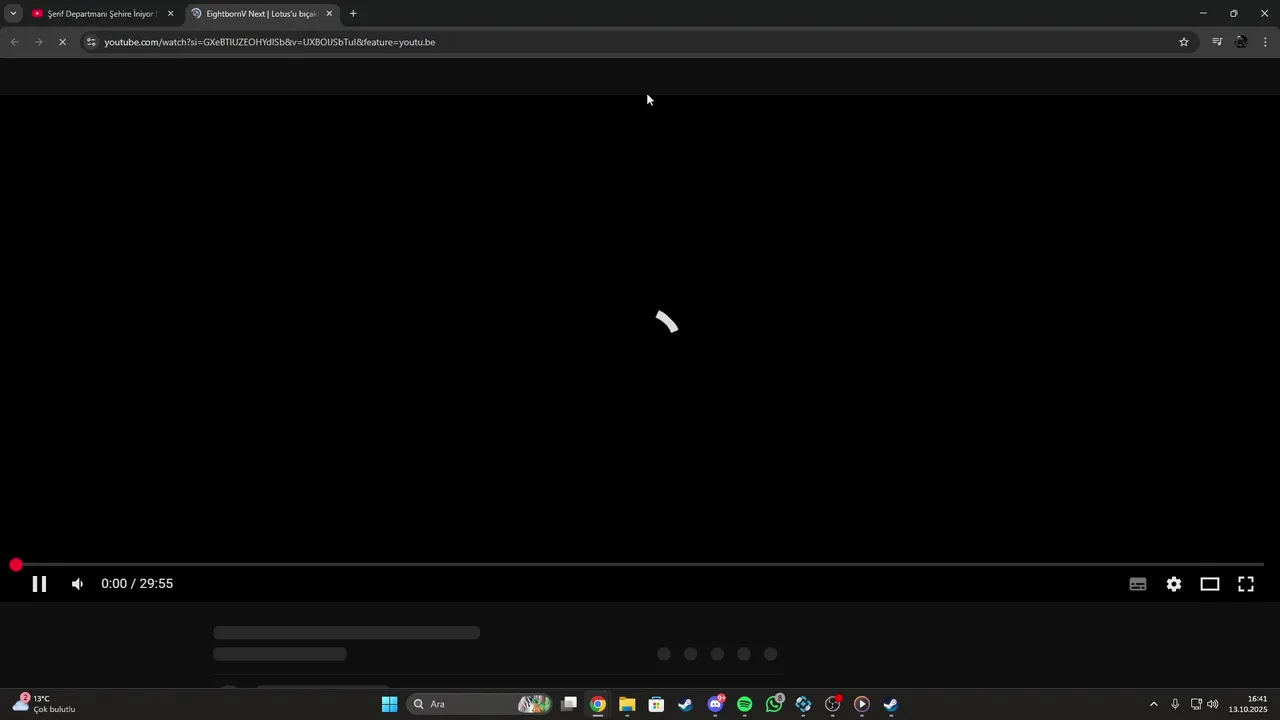Stop loading the page
1280x720 pixels.
[x=62, y=42]
